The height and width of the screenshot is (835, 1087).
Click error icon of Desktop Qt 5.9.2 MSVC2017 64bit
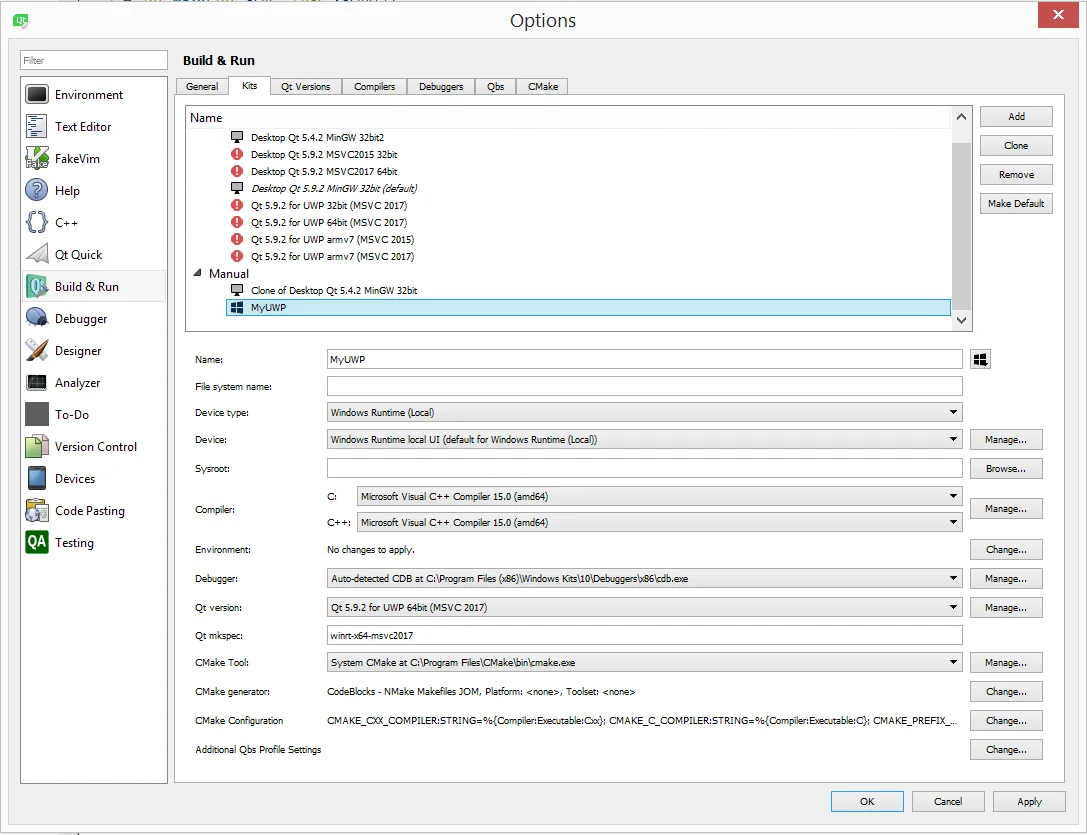click(237, 171)
